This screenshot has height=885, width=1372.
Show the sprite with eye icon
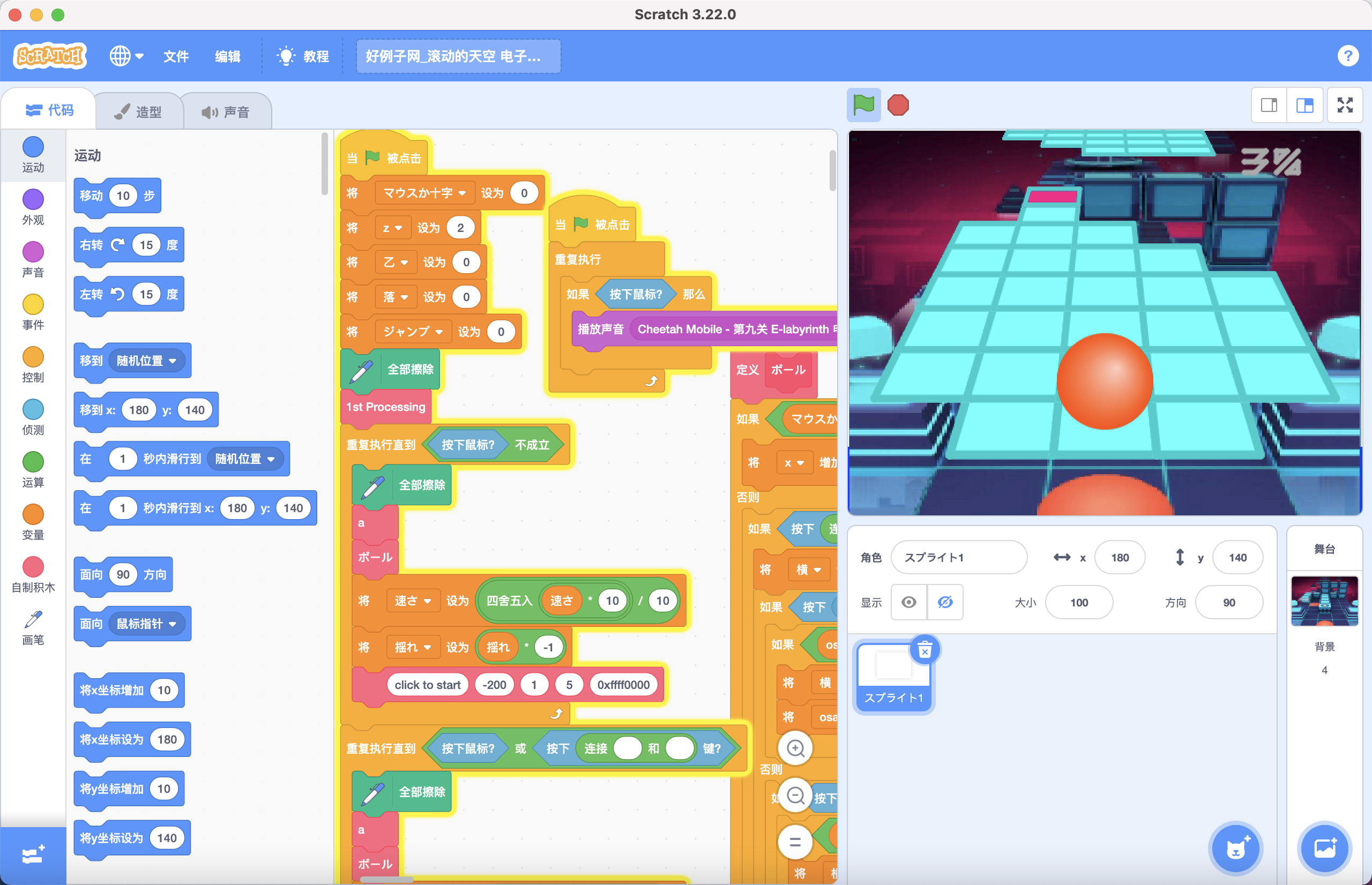click(909, 602)
